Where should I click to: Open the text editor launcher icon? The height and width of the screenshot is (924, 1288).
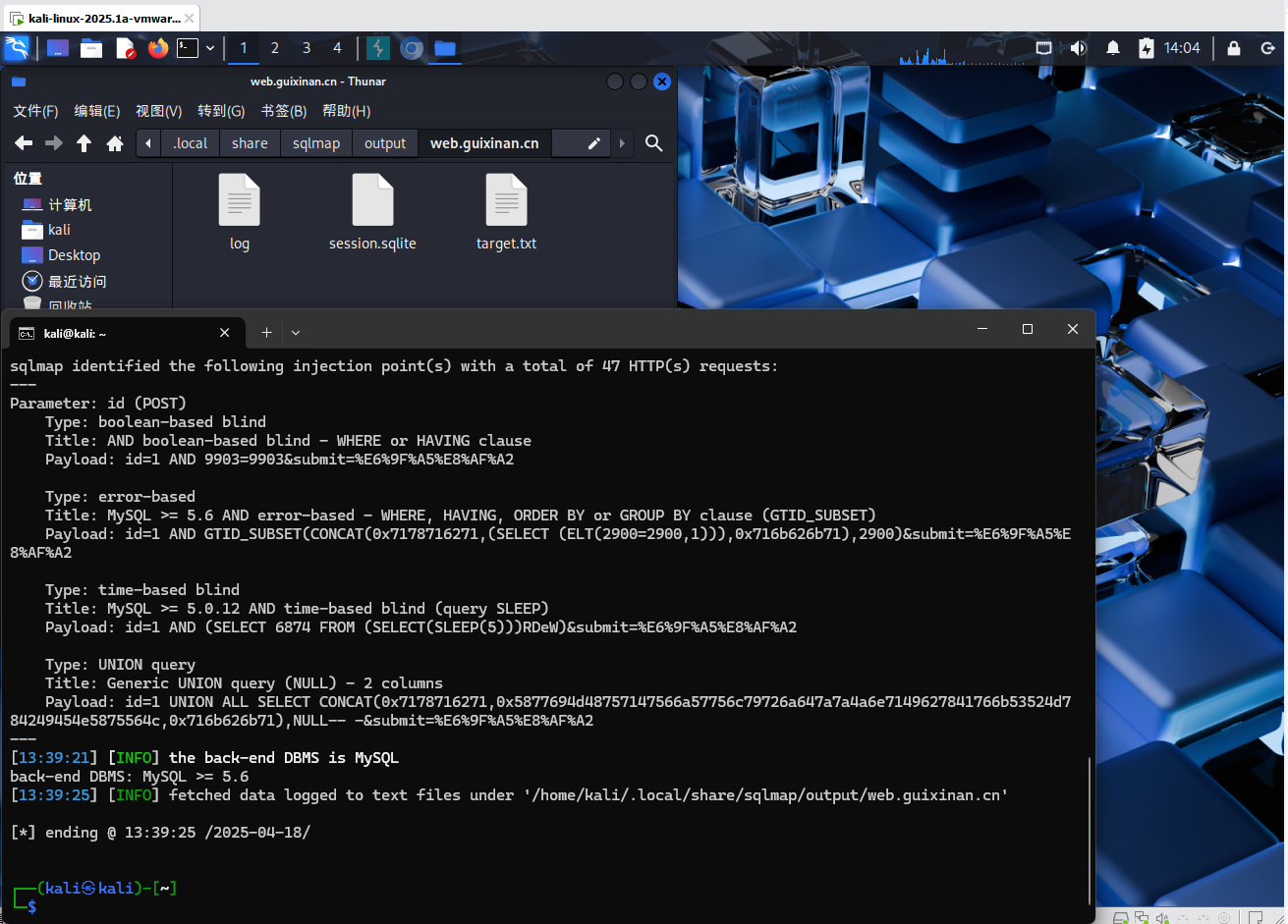click(125, 48)
